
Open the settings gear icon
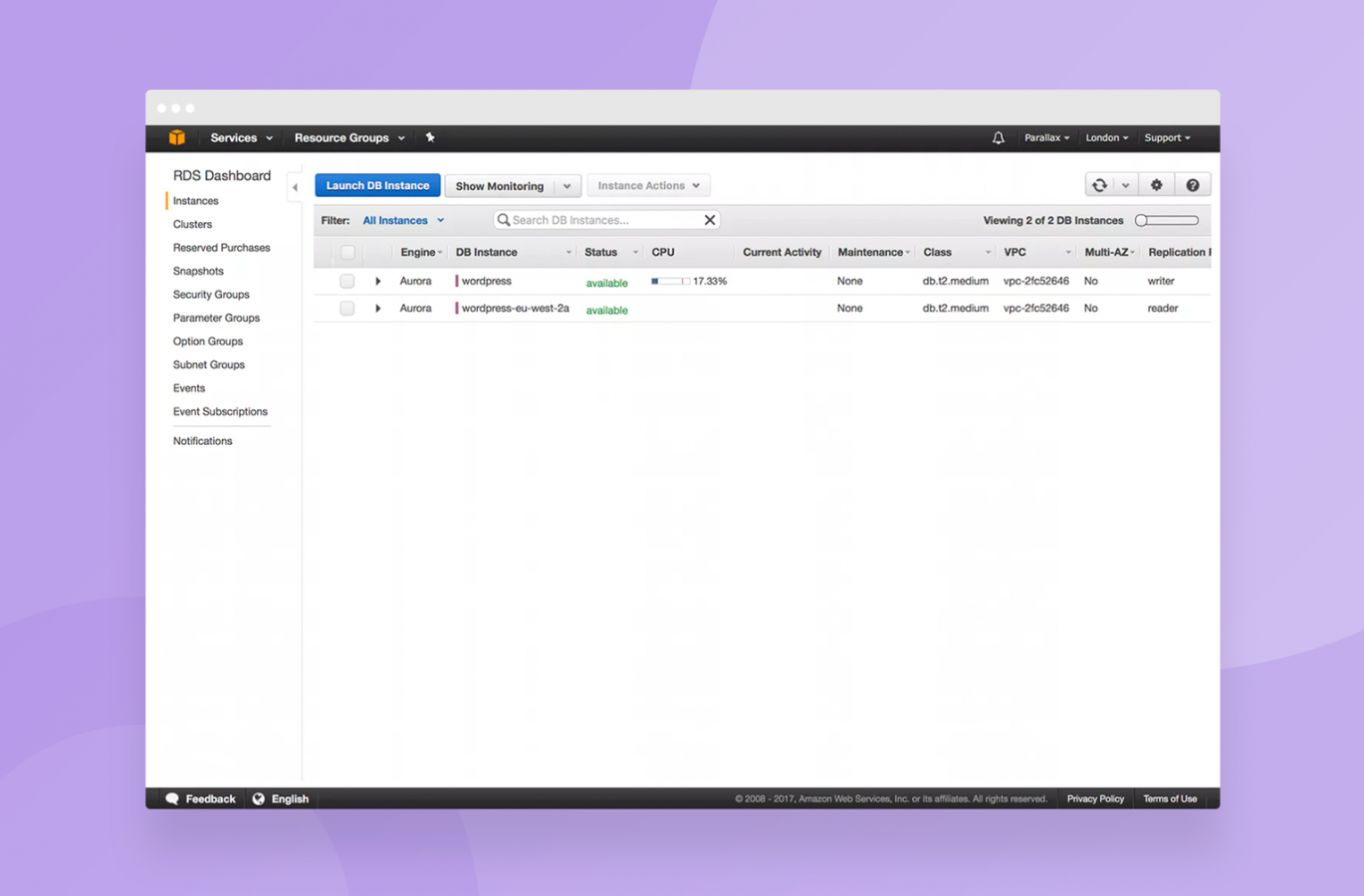[x=1156, y=185]
